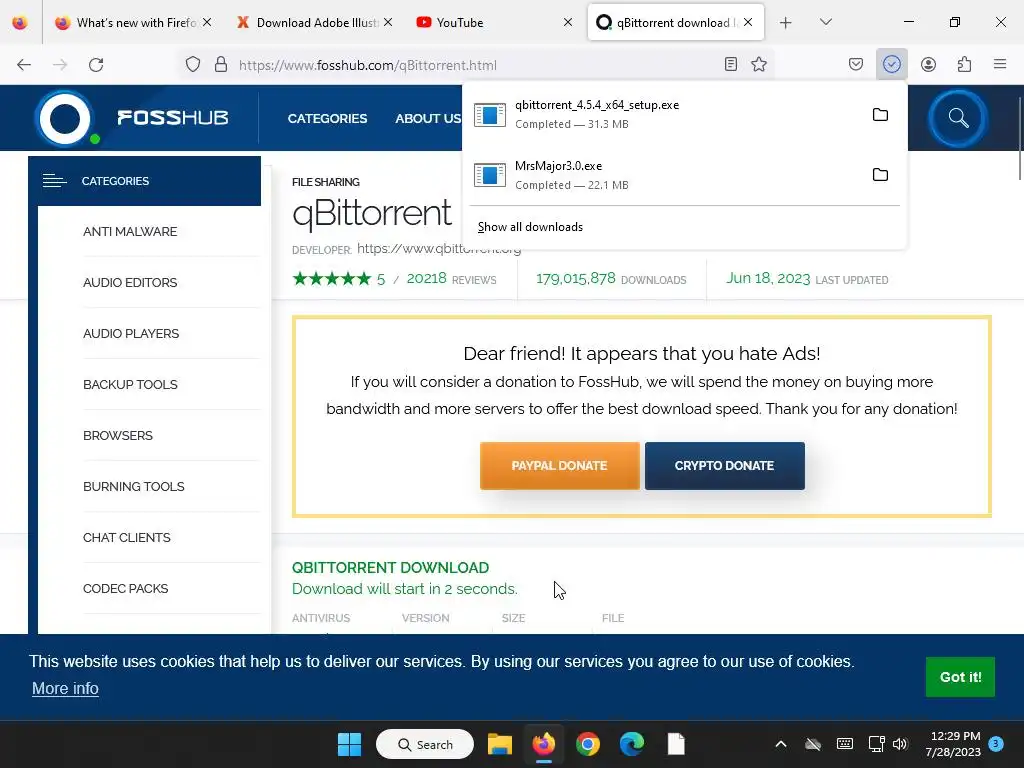Show hidden system tray icons
Image resolution: width=1024 pixels, height=768 pixels.
(780, 744)
